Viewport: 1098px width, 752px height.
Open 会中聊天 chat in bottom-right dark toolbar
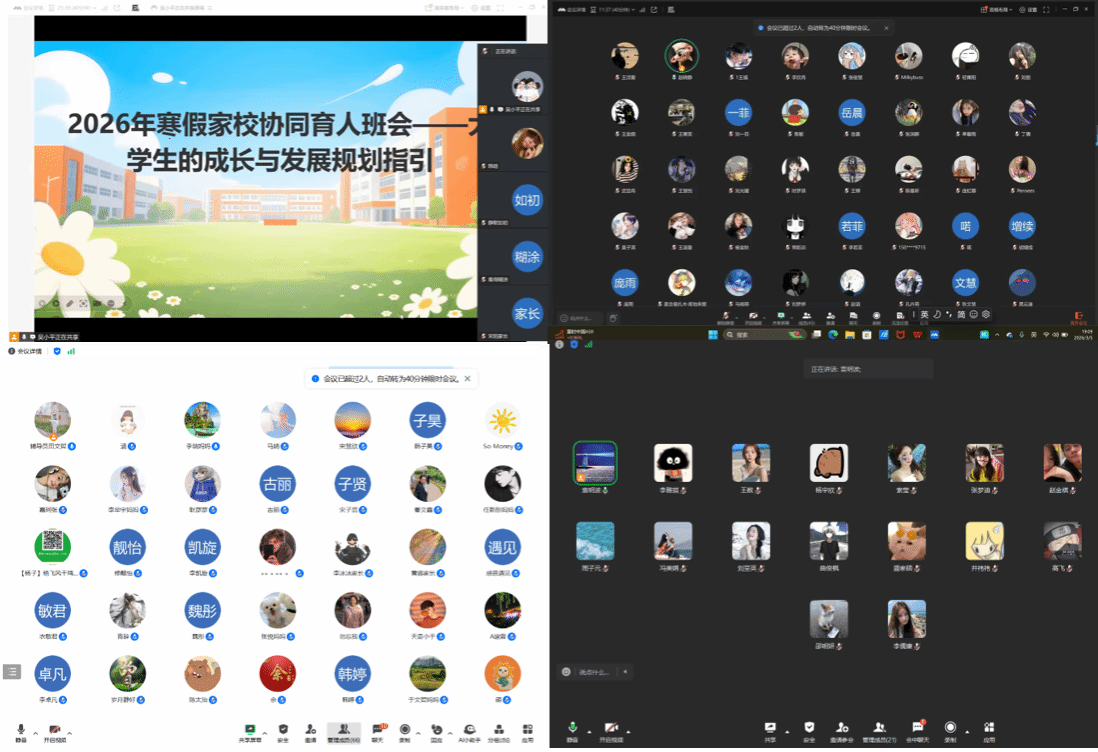click(915, 729)
